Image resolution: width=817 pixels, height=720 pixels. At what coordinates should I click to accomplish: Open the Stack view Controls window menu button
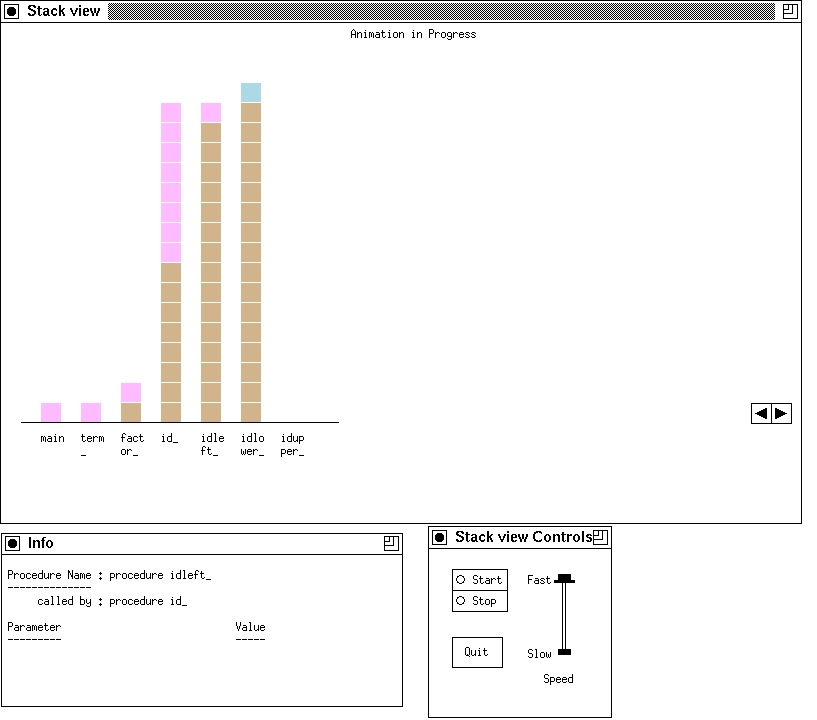click(x=440, y=538)
